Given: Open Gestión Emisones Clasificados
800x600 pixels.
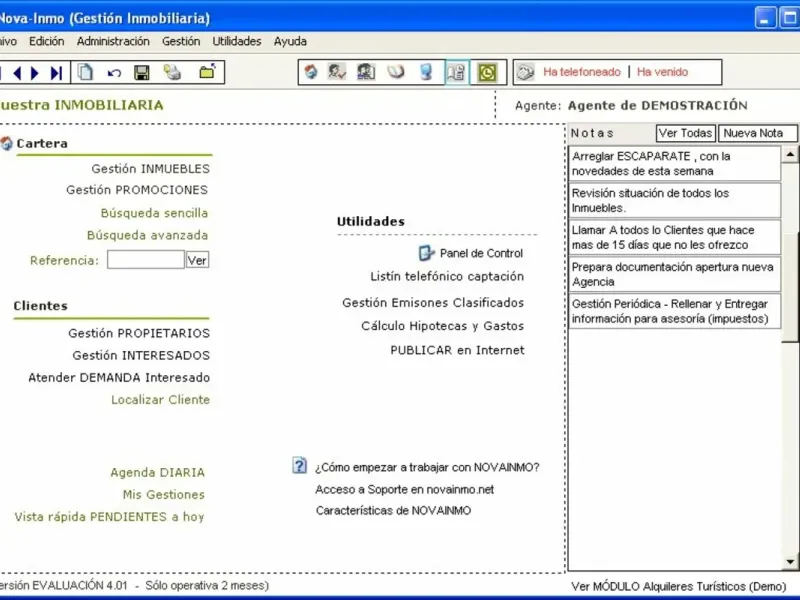Looking at the screenshot, I should (x=433, y=303).
